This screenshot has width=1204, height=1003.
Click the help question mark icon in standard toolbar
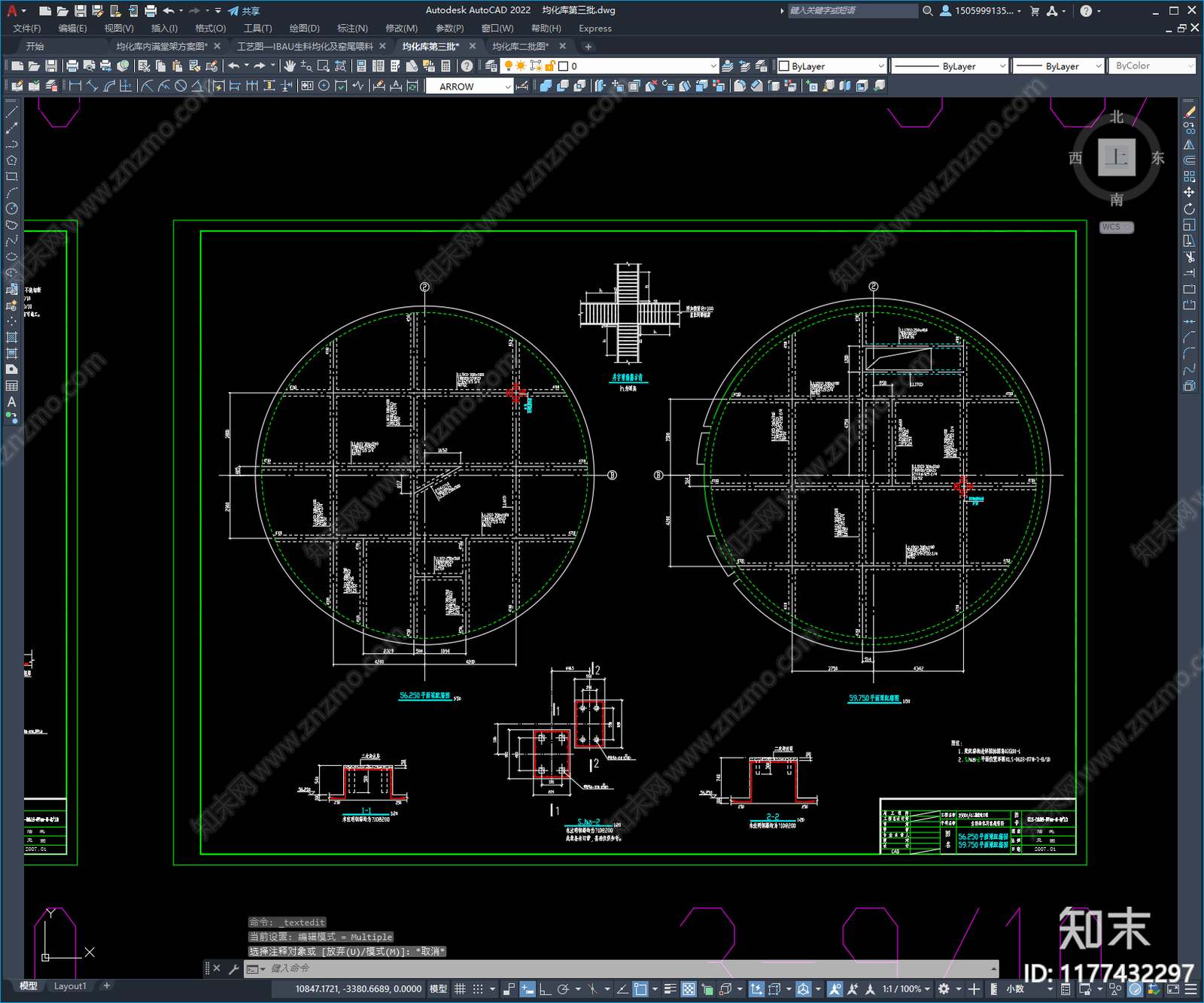pos(467,66)
